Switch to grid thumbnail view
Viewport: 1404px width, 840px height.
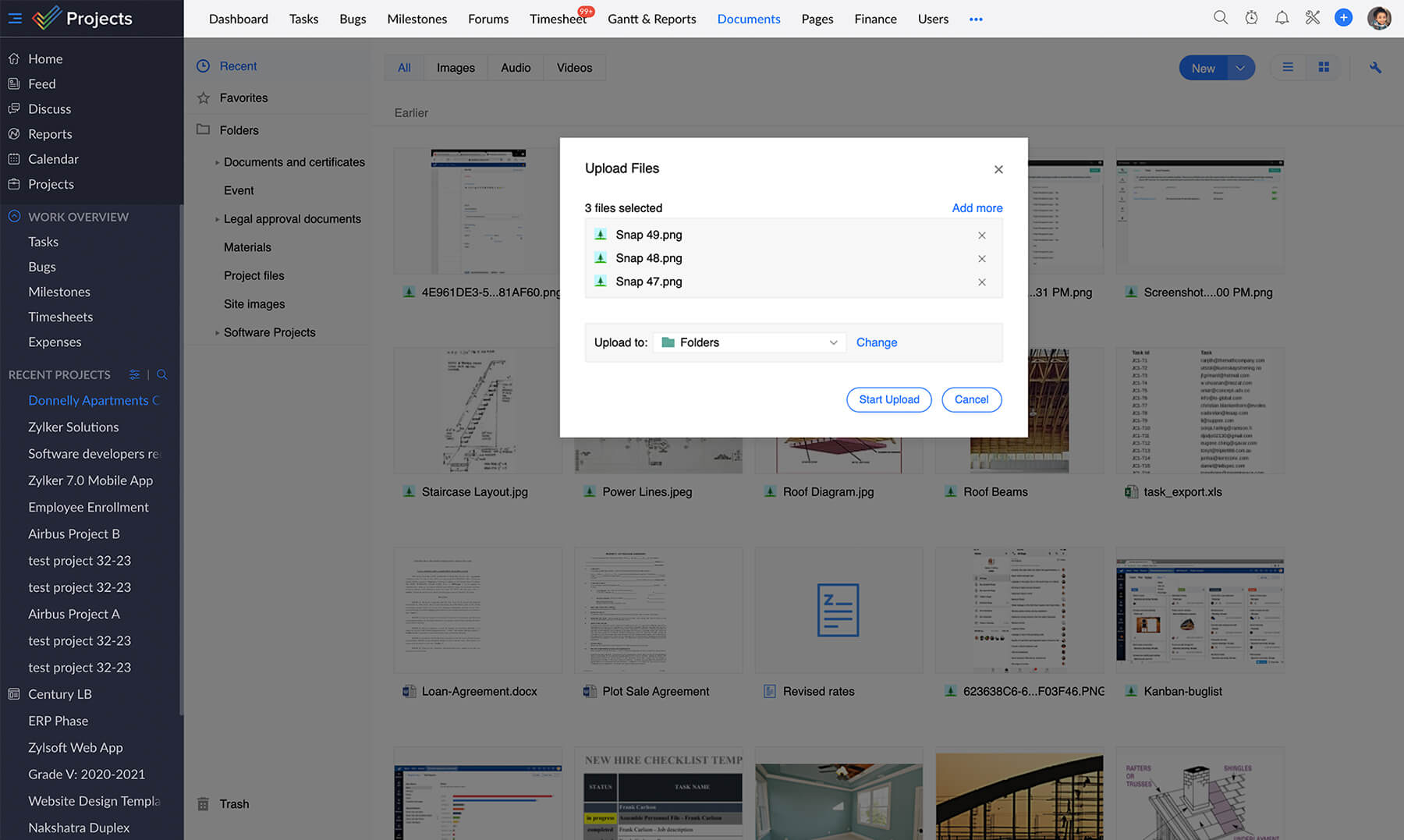[x=1324, y=68]
